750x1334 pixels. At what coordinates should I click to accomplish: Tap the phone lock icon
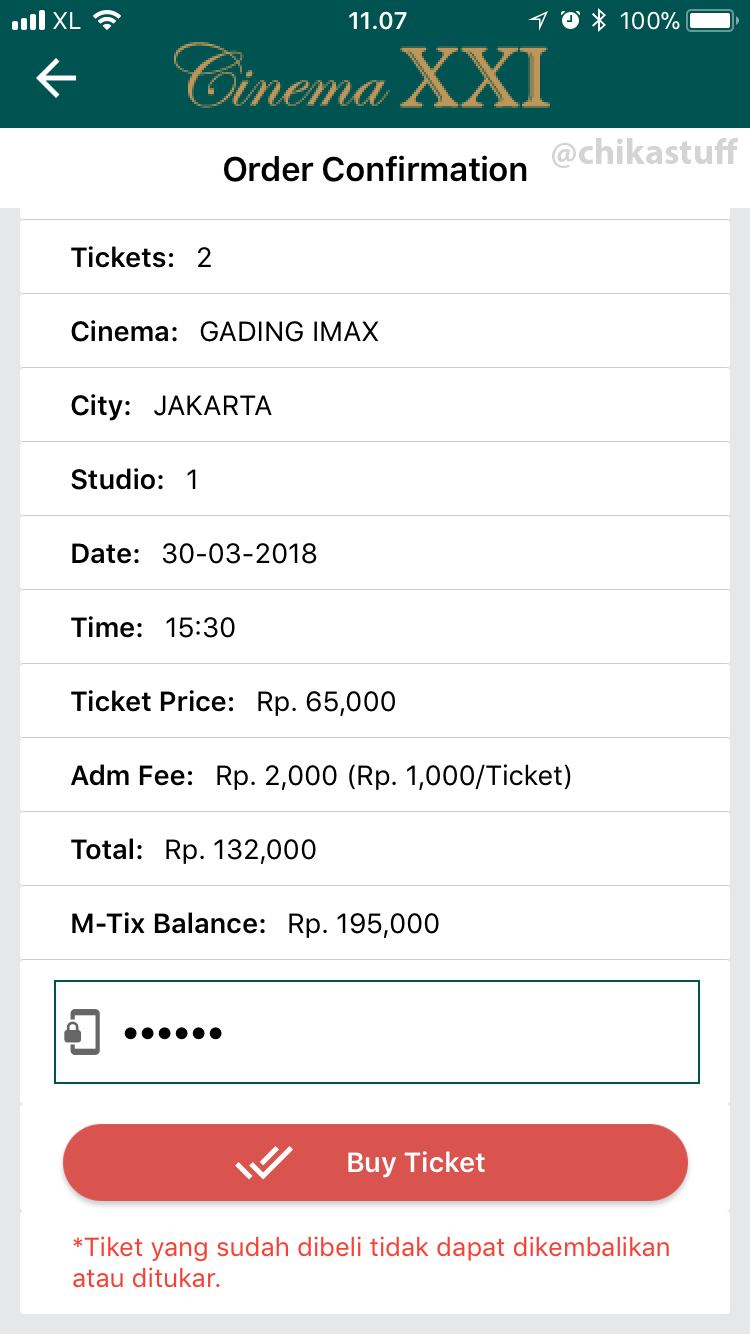pyautogui.click(x=83, y=1032)
